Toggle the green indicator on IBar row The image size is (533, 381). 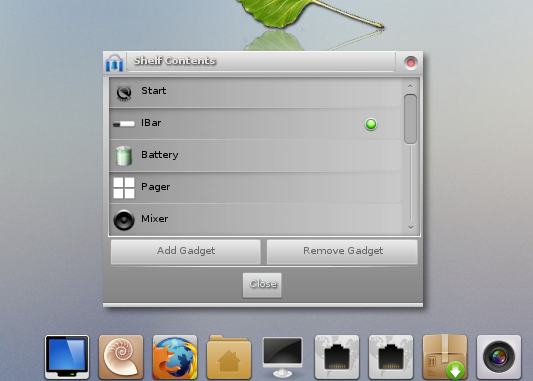371,124
